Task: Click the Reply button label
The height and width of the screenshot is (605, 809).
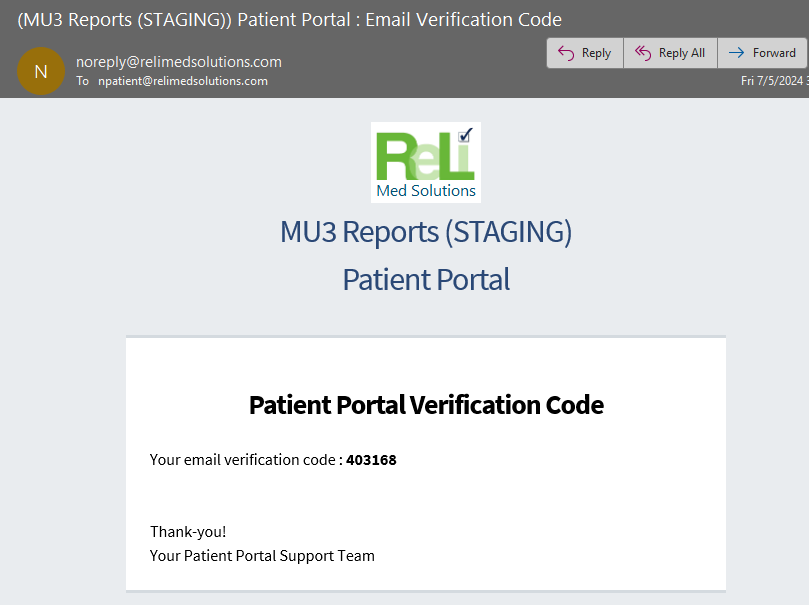Action: pos(596,53)
